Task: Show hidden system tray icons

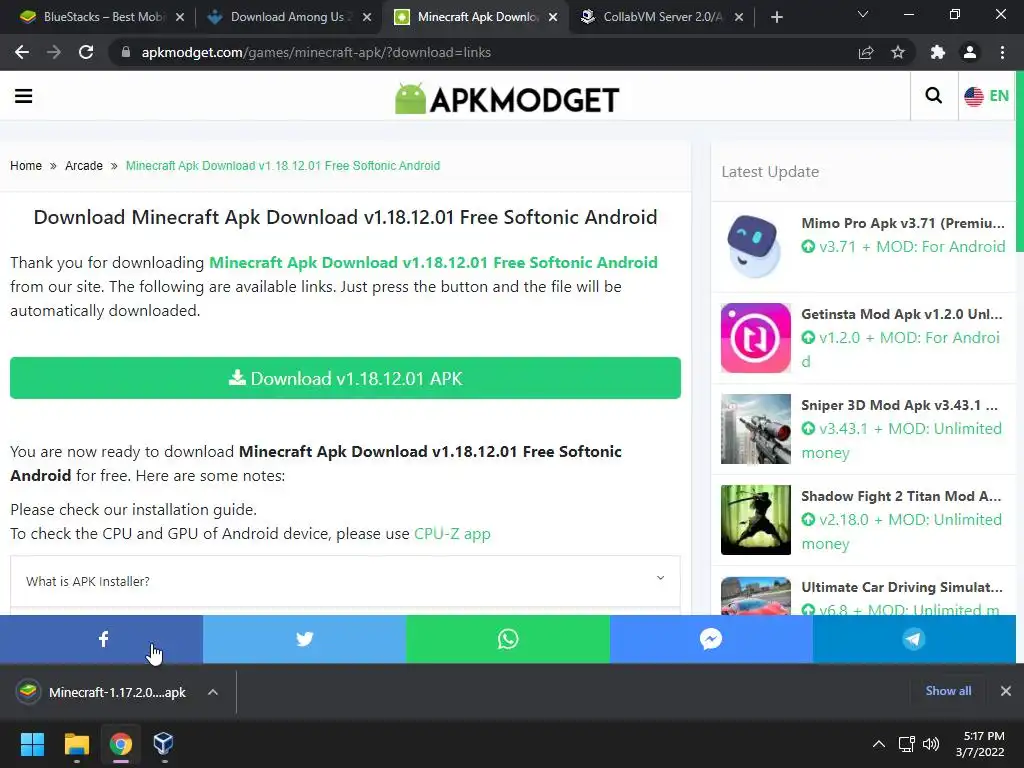Action: (x=879, y=744)
